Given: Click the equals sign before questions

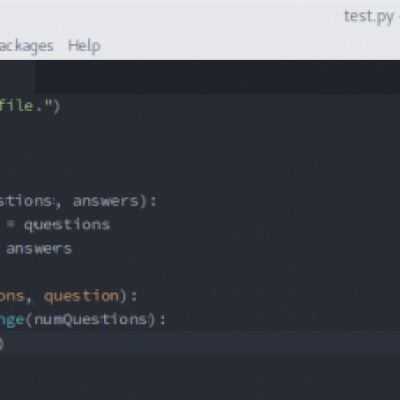Looking at the screenshot, I should [11, 224].
